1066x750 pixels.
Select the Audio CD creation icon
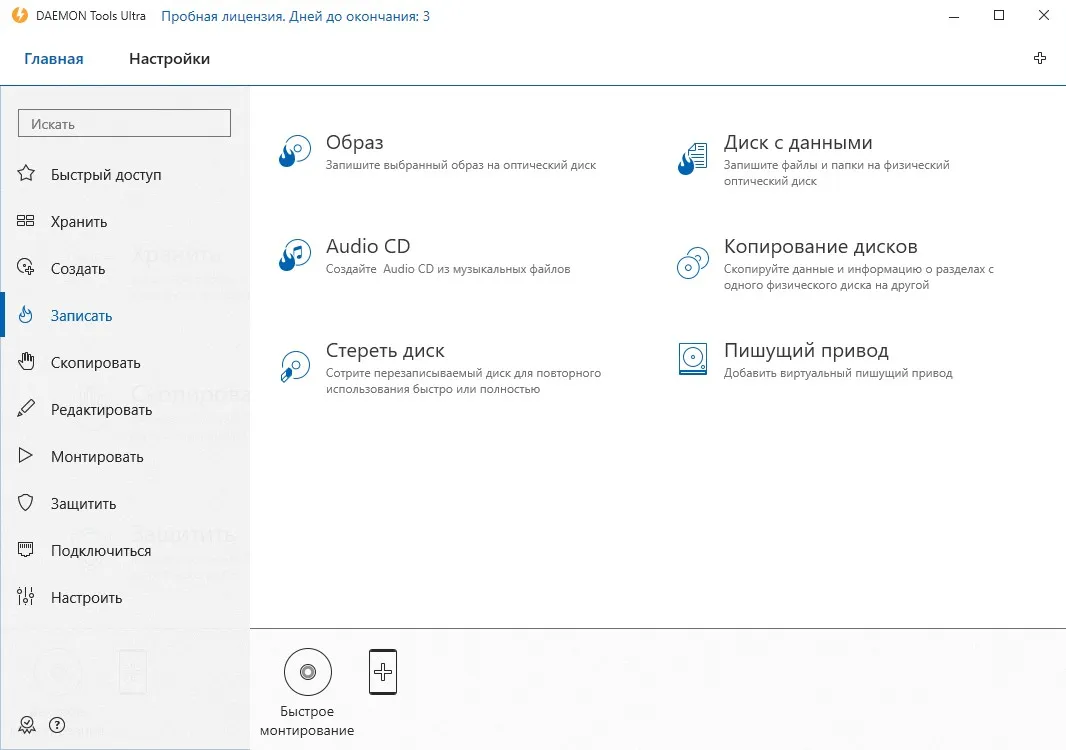294,256
